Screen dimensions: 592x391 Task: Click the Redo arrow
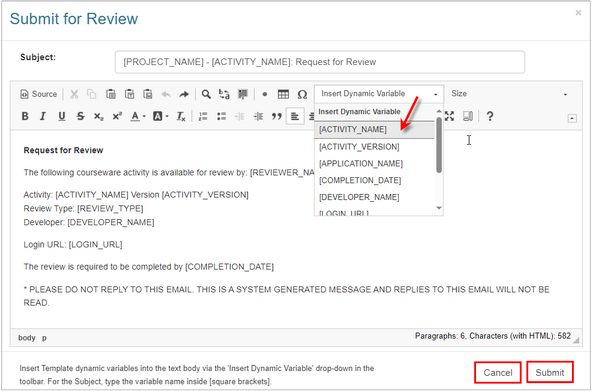click(x=184, y=94)
